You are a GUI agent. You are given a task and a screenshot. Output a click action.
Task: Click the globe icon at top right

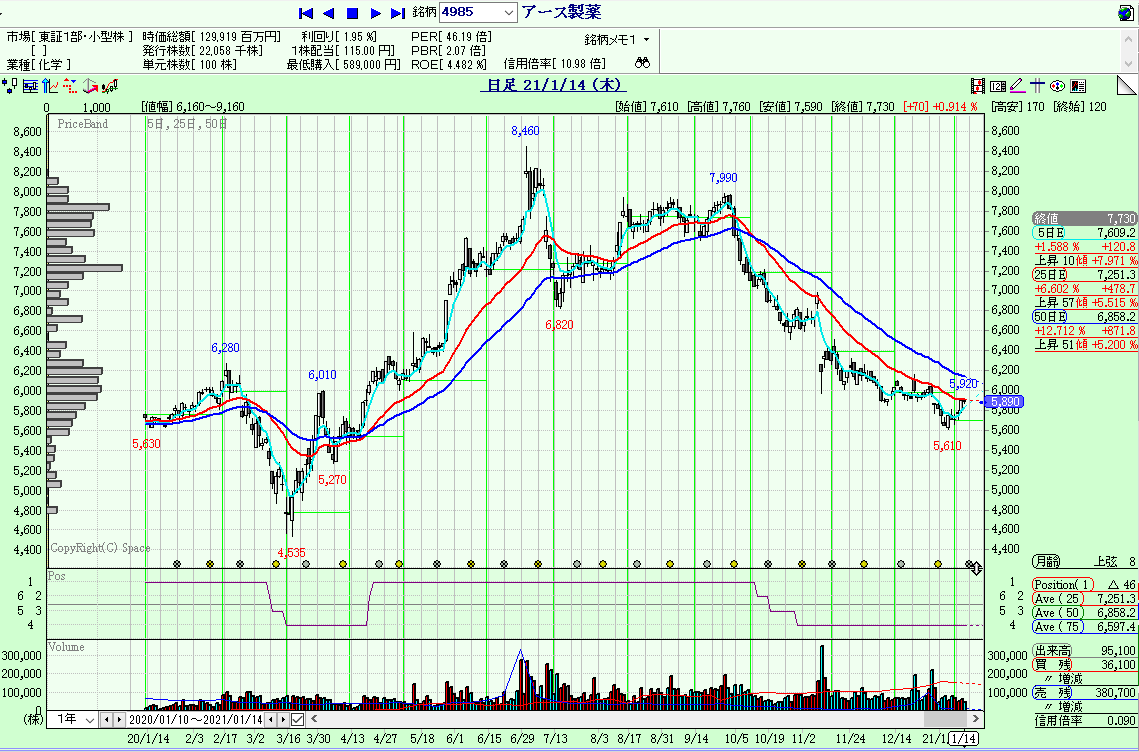pos(1123,12)
